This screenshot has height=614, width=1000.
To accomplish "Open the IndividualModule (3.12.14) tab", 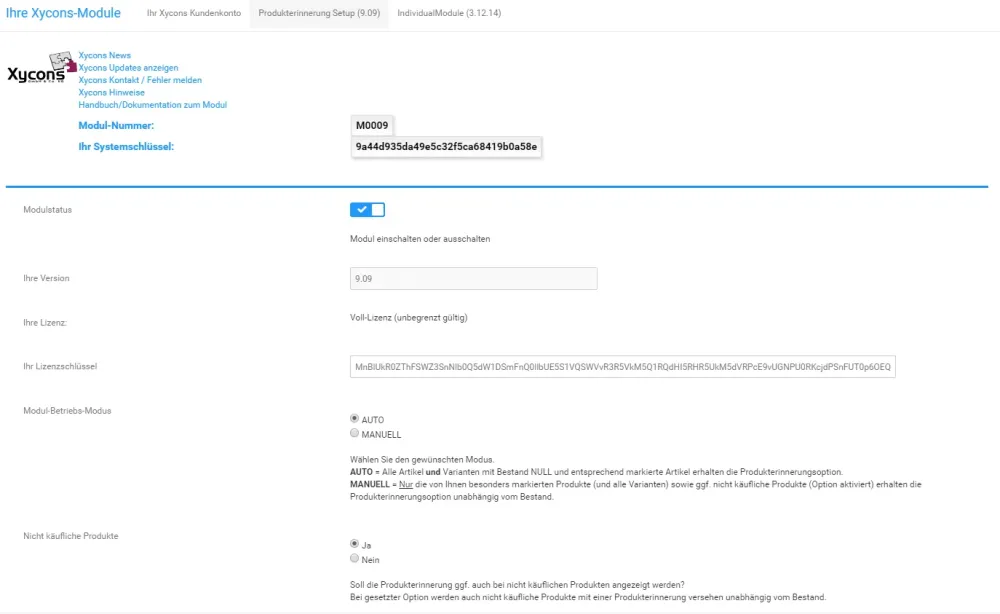I will click(x=449, y=13).
